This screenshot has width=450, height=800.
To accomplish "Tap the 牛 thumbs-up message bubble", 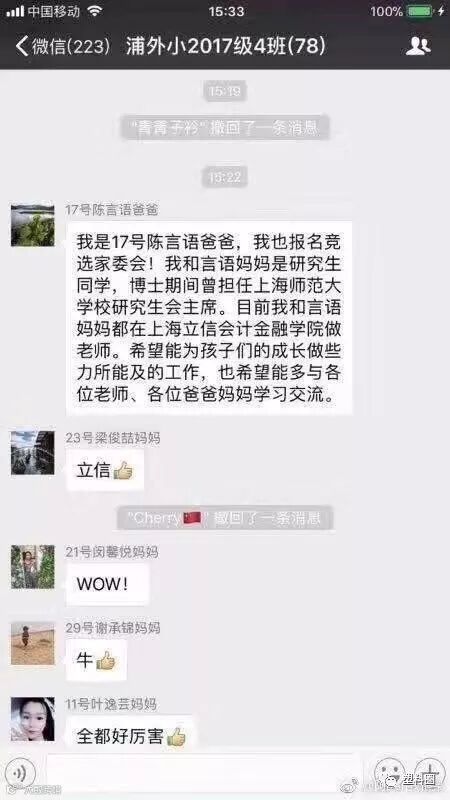I will [x=96, y=660].
